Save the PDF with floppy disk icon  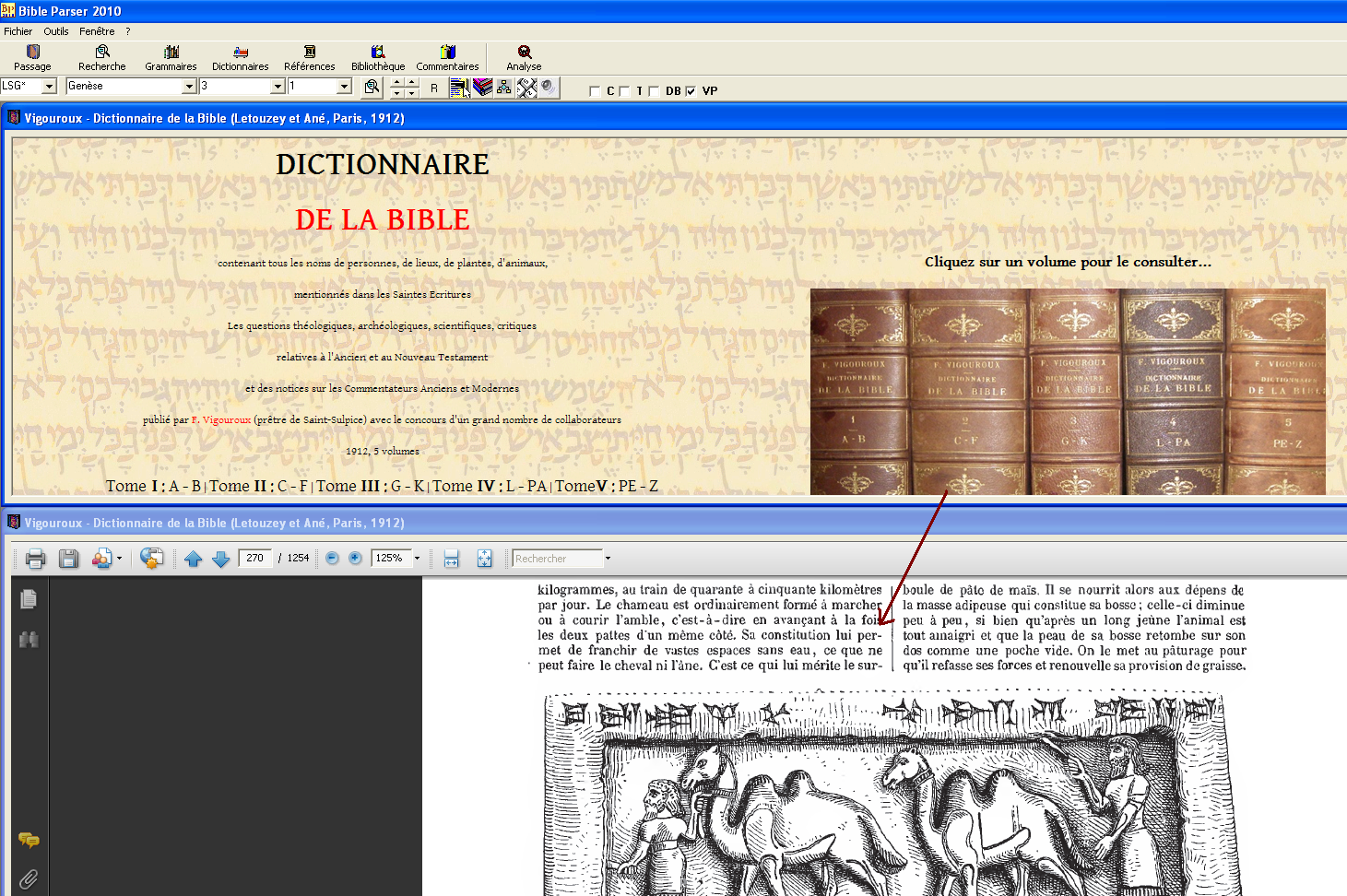coord(68,558)
